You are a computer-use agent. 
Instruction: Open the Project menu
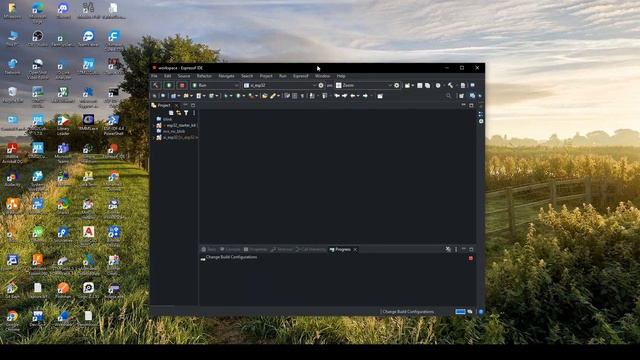pyautogui.click(x=266, y=76)
